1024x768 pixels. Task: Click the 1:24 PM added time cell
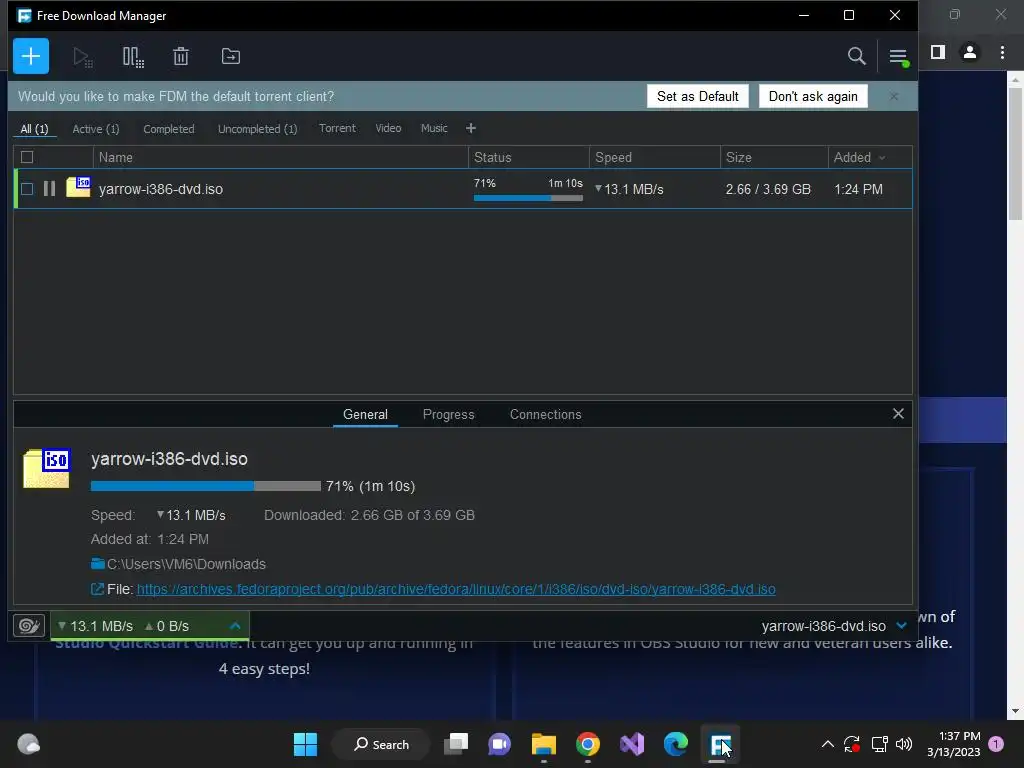coord(858,189)
